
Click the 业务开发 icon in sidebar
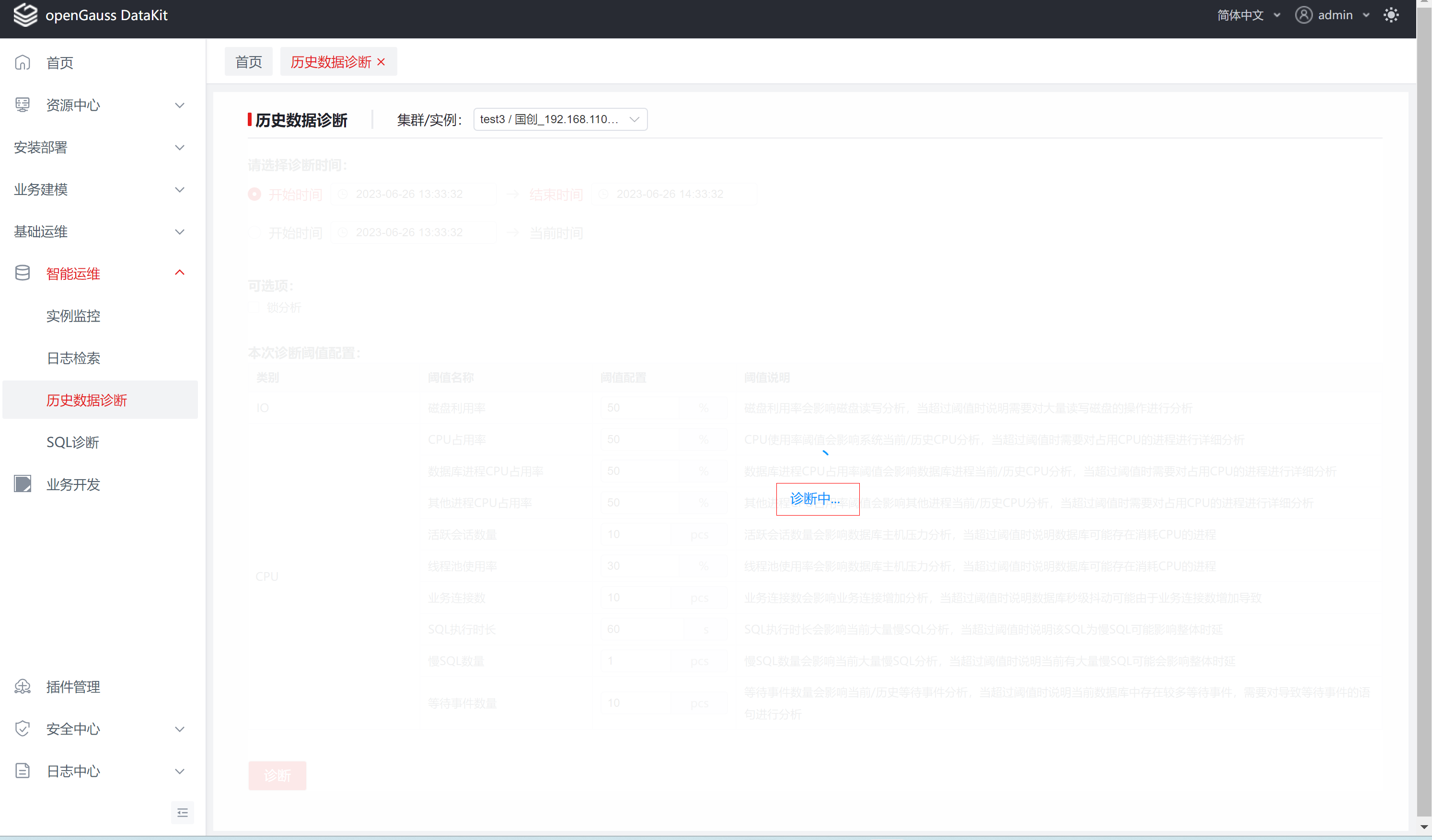[23, 484]
